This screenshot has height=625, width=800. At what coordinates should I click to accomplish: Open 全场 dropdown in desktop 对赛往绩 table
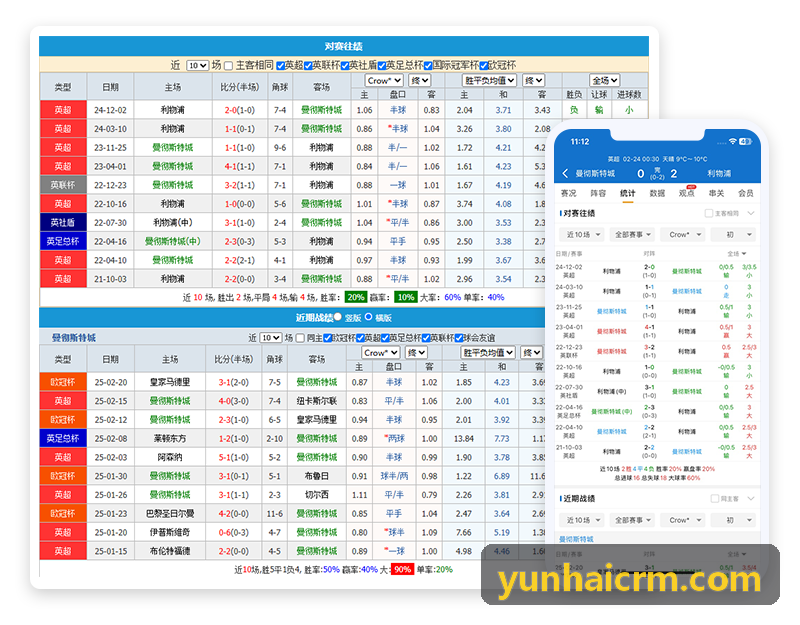[x=605, y=80]
